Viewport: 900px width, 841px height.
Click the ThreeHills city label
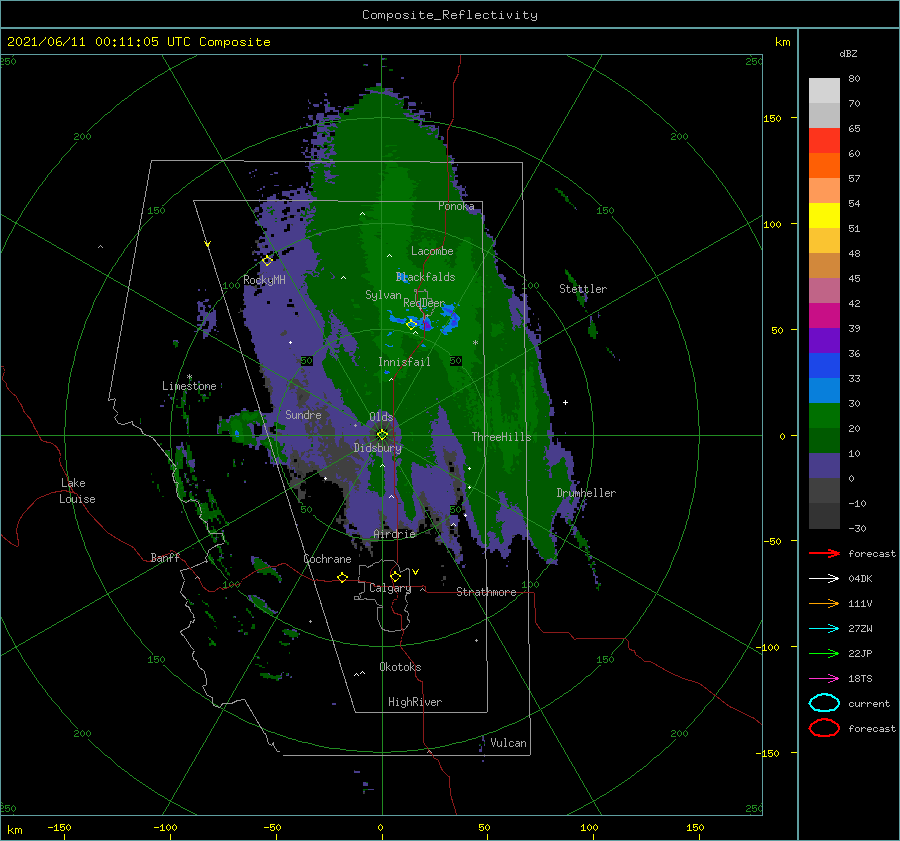[502, 437]
